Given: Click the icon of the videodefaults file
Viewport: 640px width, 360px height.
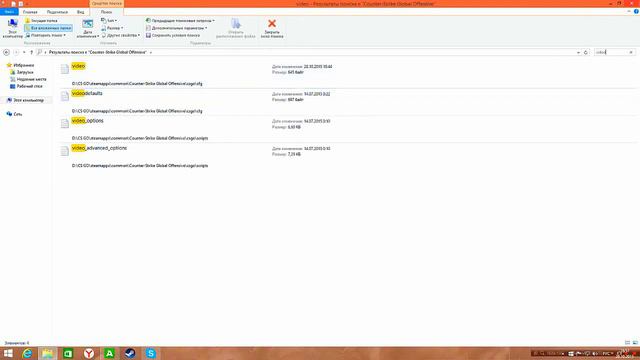Looking at the screenshot, I should coord(64,96).
